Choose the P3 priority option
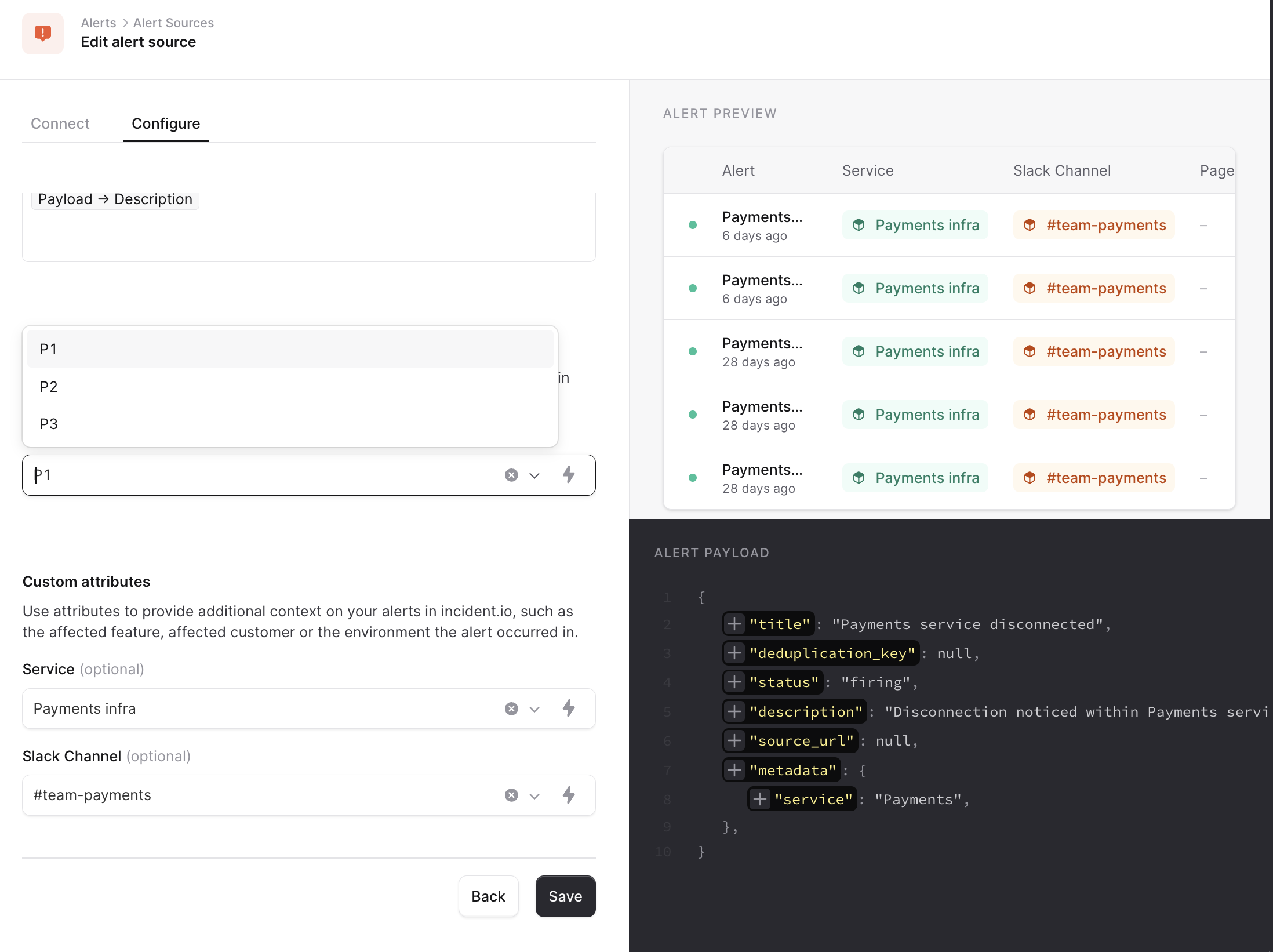 pos(49,424)
